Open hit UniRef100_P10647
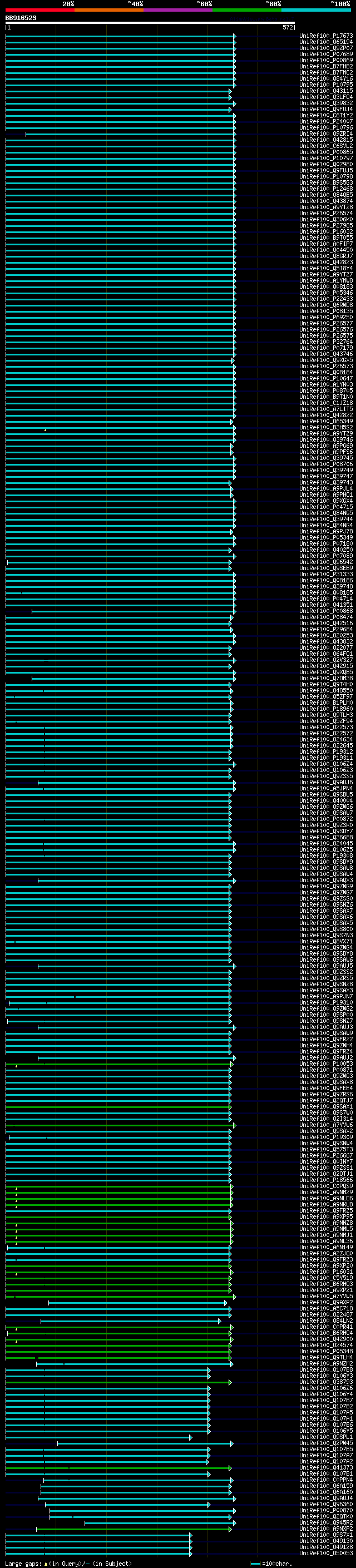Image resolution: width=356 pixels, height=1568 pixels. 326,379
